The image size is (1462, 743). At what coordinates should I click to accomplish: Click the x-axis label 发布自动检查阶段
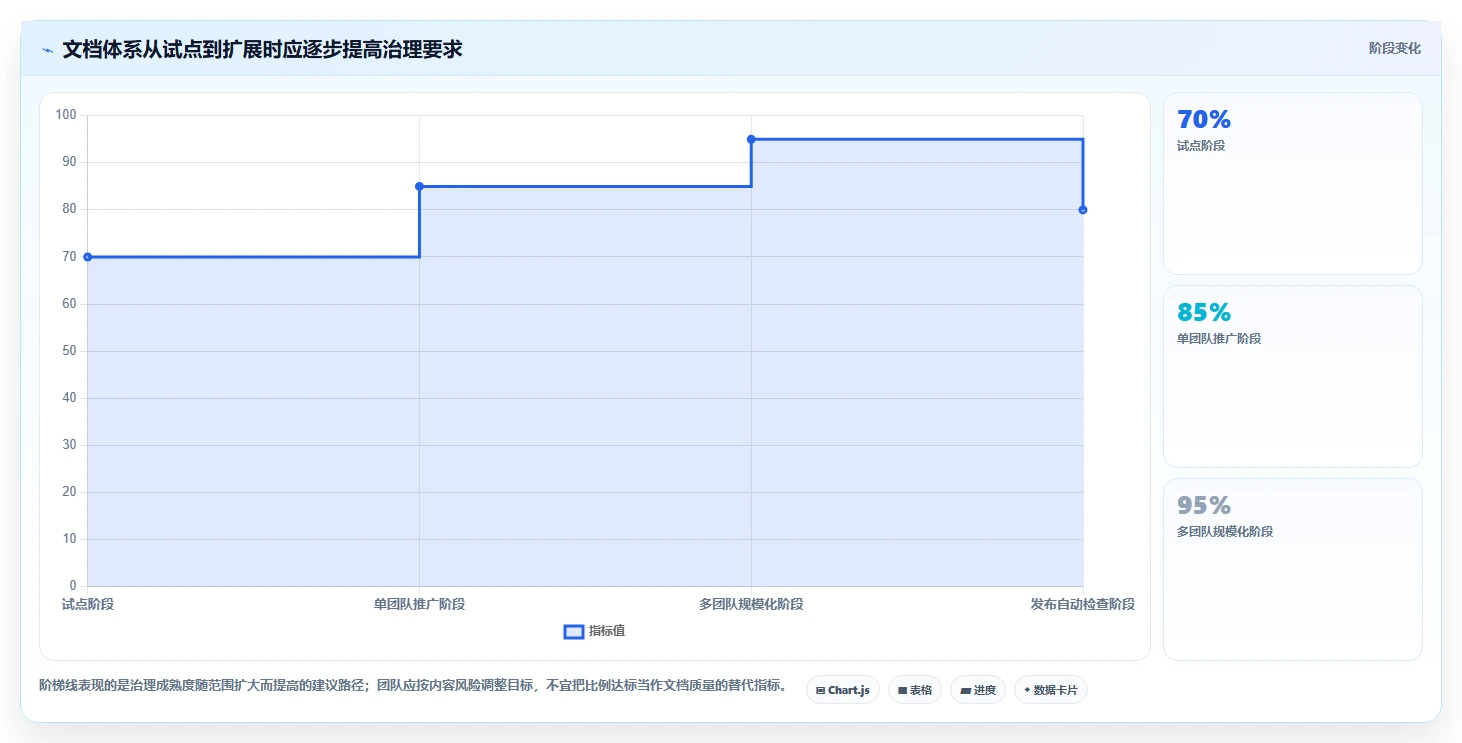tap(1083, 604)
